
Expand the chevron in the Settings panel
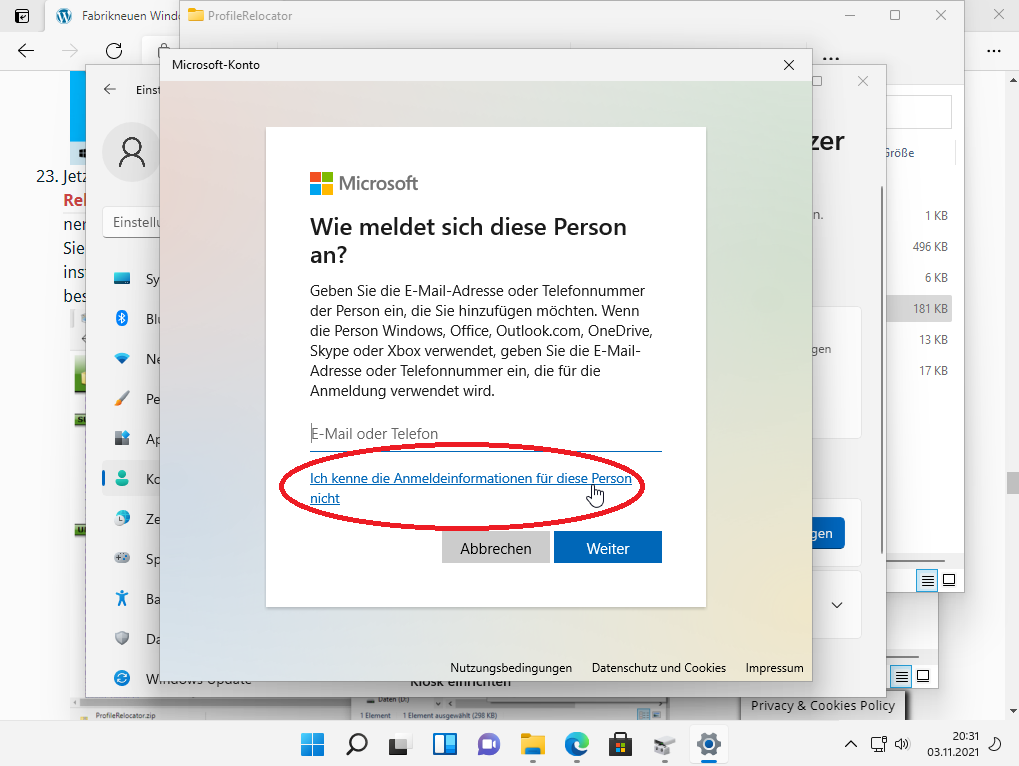pos(837,605)
